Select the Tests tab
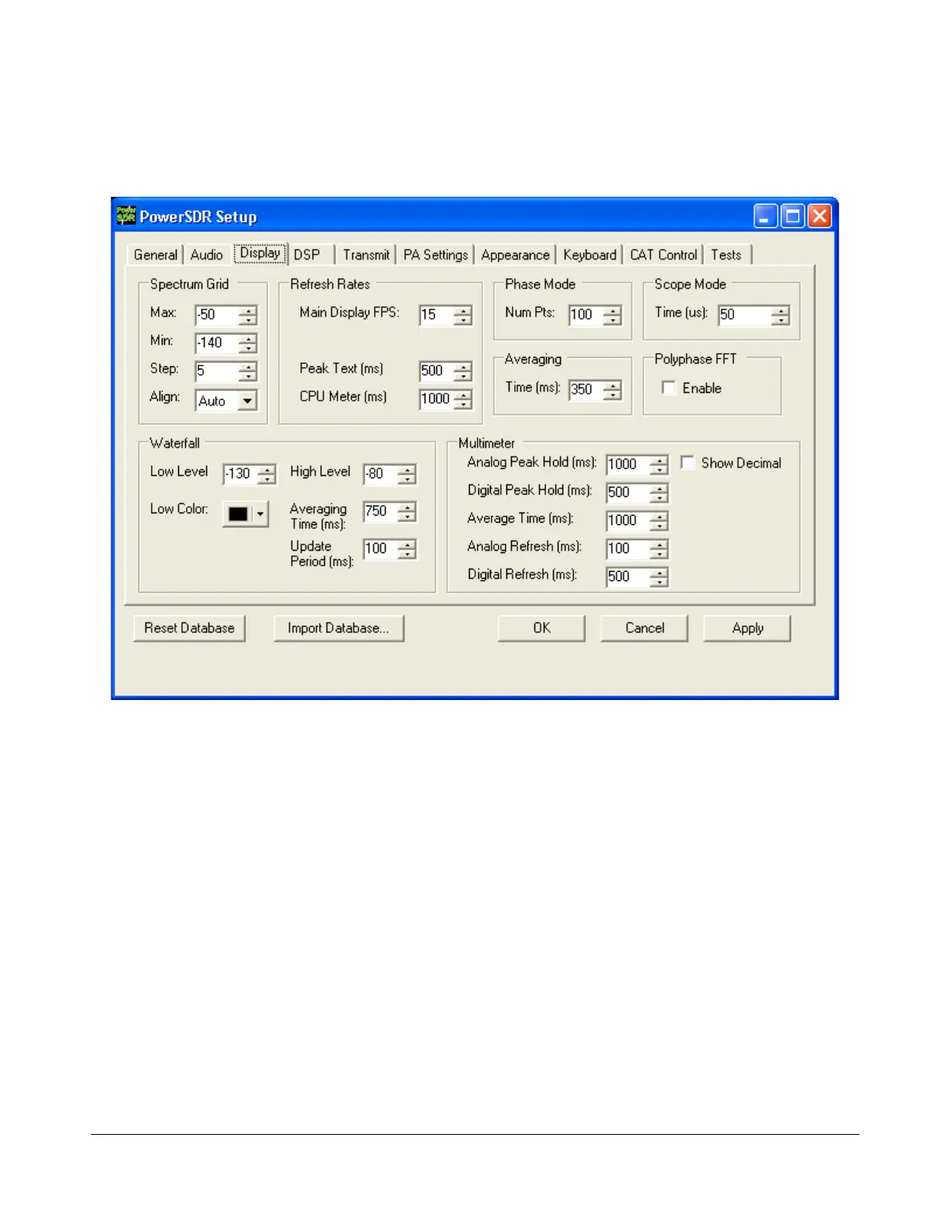 (726, 255)
